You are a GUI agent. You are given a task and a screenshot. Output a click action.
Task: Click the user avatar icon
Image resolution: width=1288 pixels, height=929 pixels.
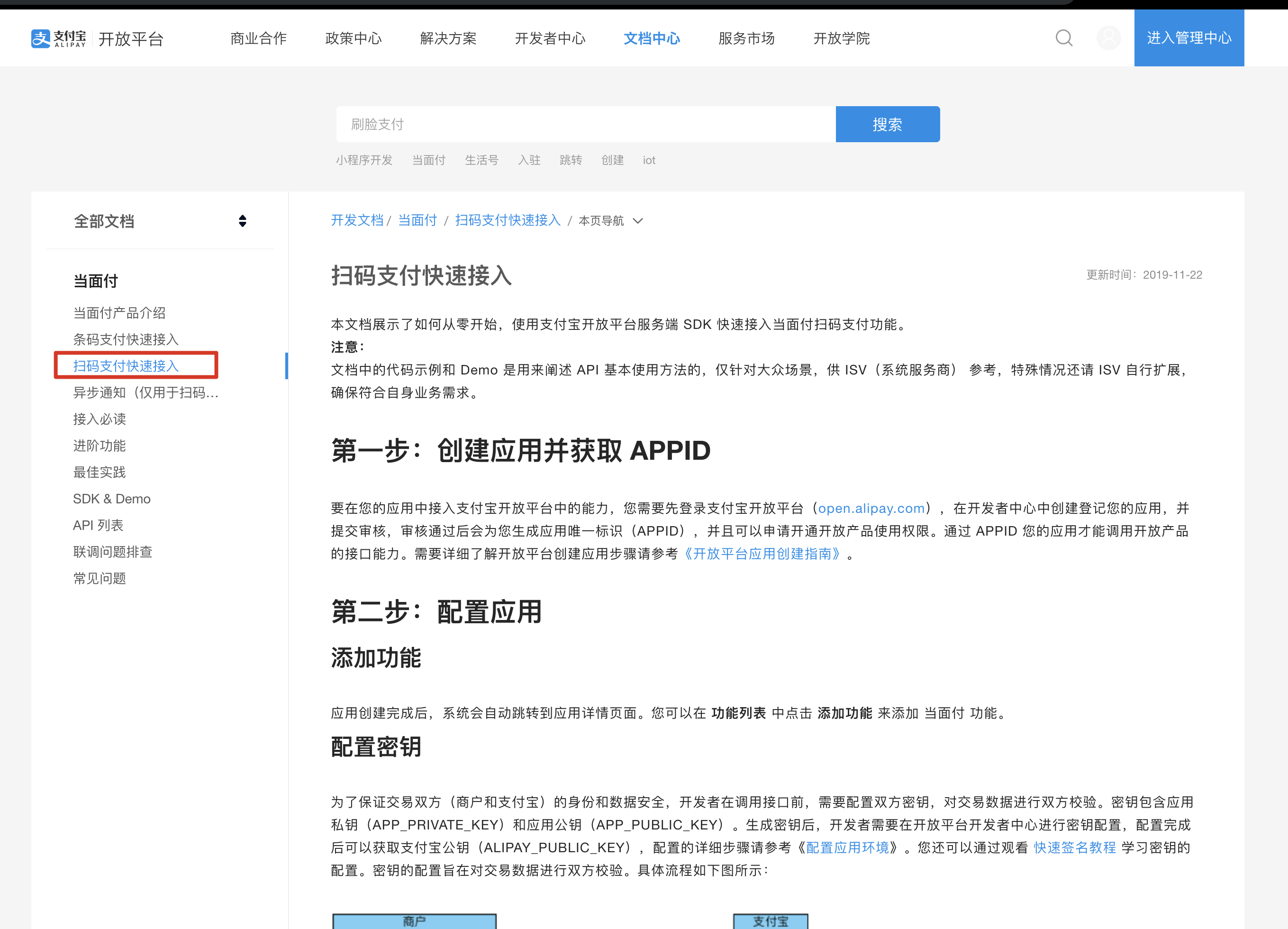click(1108, 38)
